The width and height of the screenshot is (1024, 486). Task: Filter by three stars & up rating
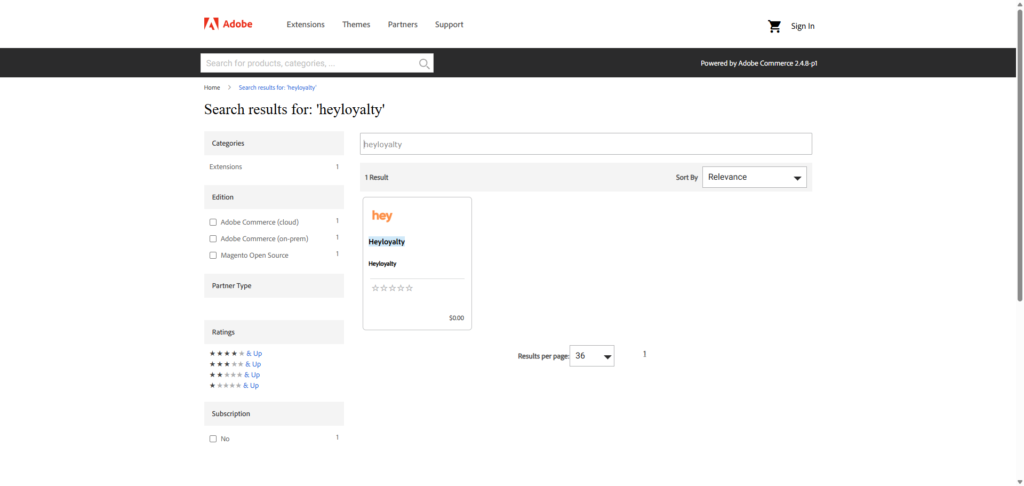[235, 364]
